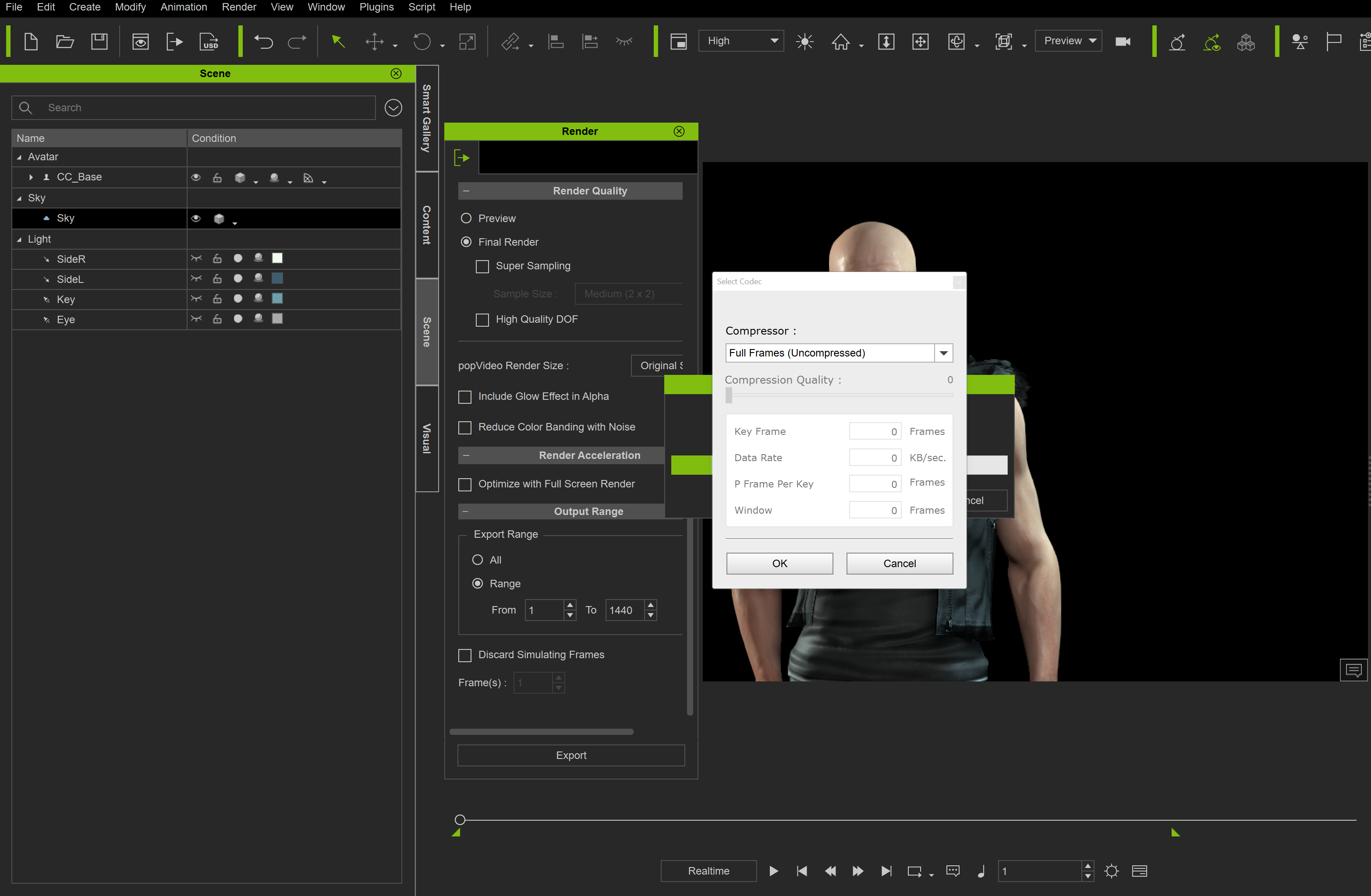Enable Super Sampling checkbox
1371x896 pixels.
point(482,267)
